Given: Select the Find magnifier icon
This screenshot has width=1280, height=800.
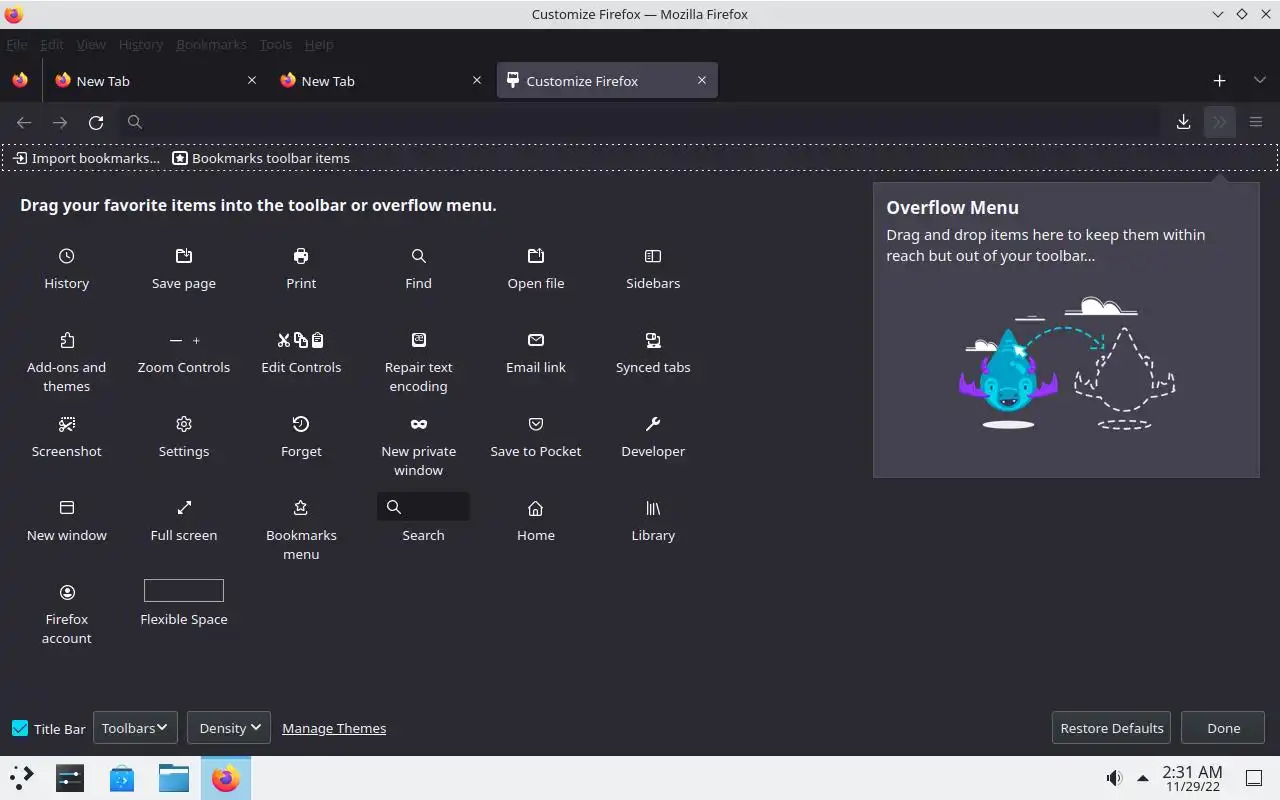Looking at the screenshot, I should pos(418,256).
